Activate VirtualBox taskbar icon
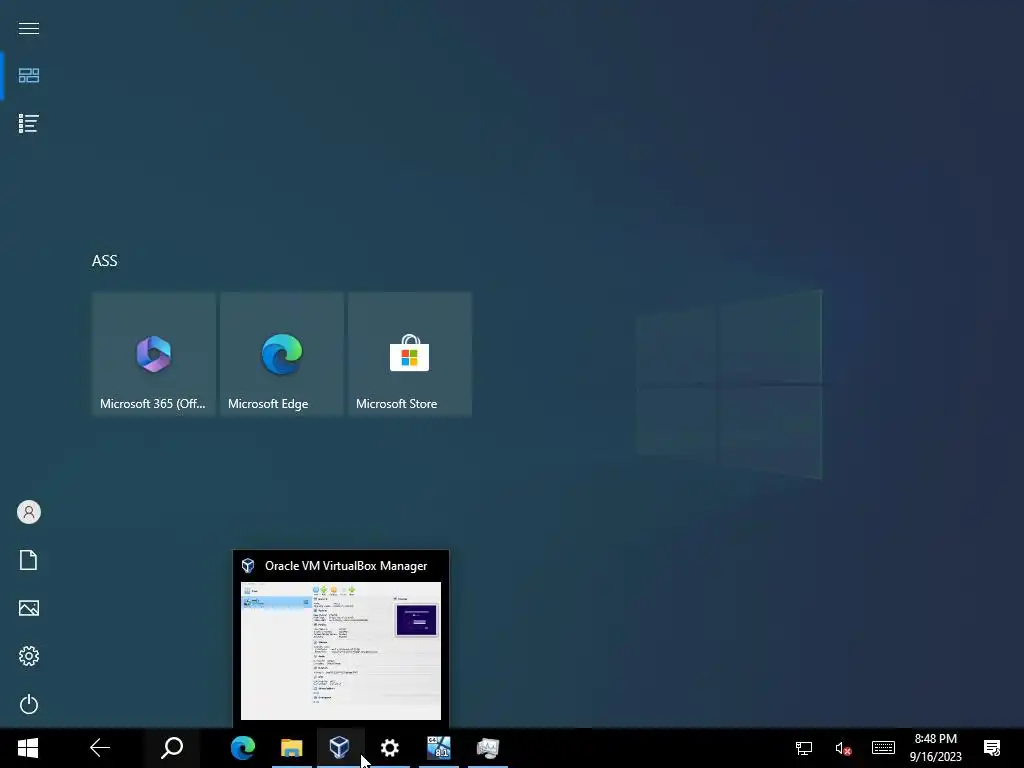 coord(340,748)
